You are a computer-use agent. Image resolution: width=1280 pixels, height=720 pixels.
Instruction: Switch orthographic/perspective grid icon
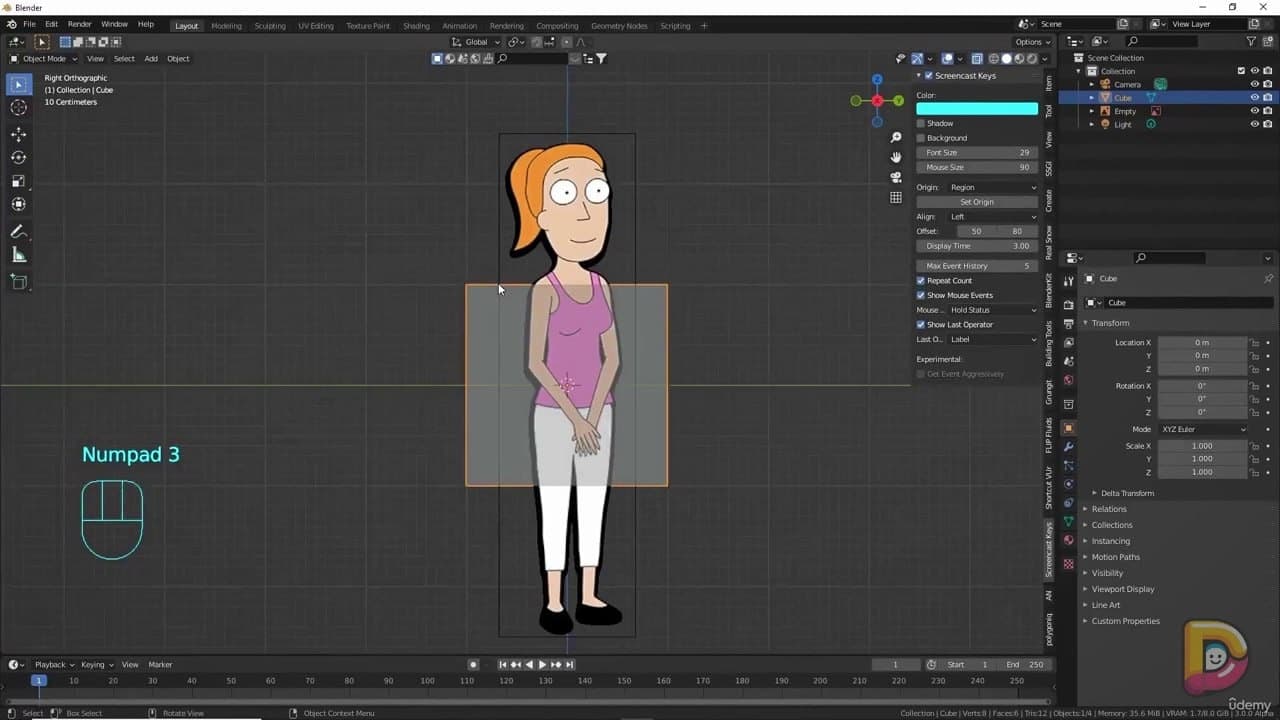click(896, 197)
